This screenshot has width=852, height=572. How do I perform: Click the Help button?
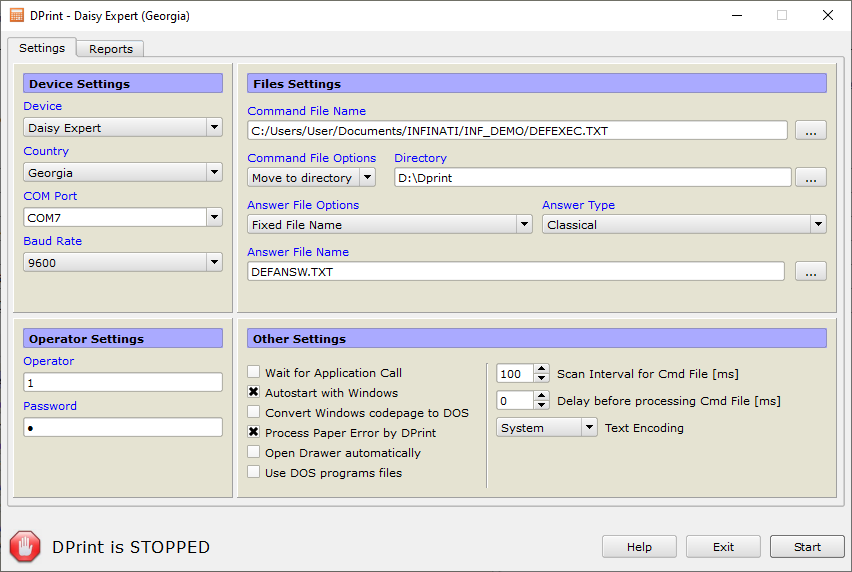[x=639, y=546]
